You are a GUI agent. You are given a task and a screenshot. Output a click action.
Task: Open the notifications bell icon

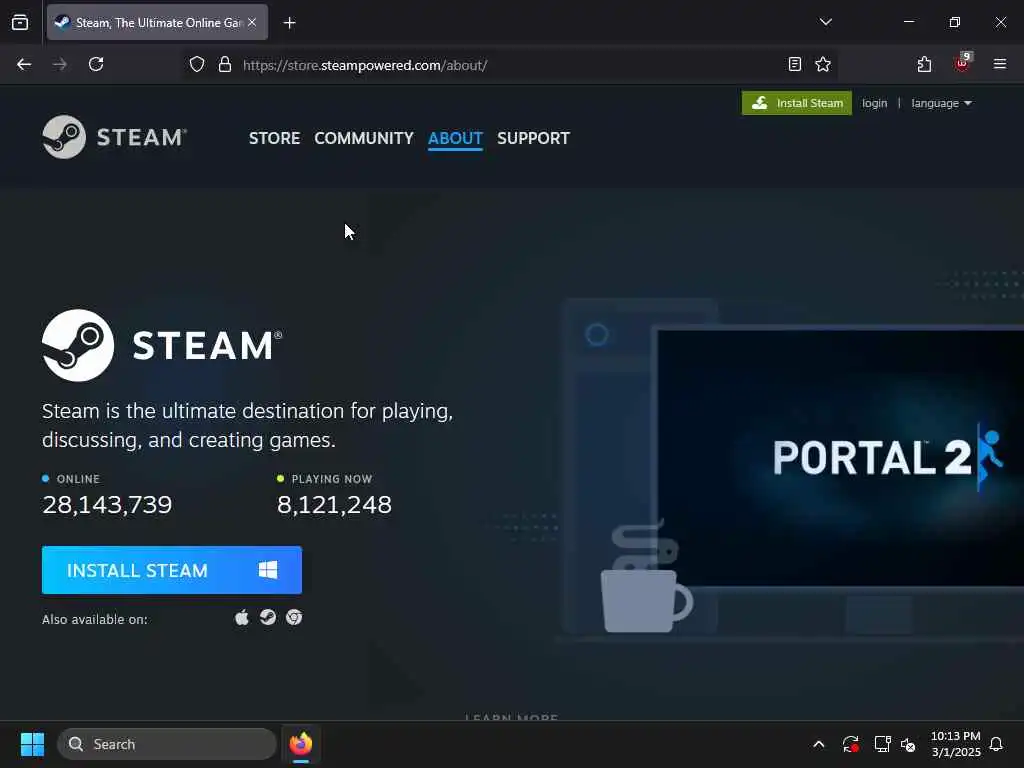(996, 744)
